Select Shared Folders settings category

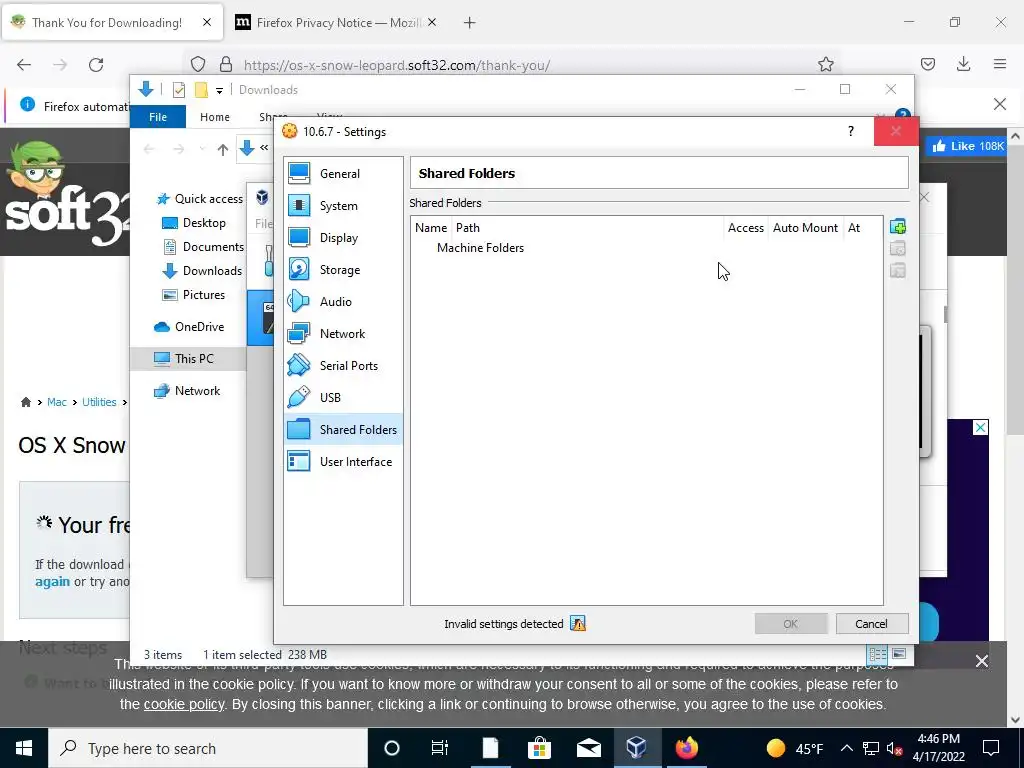point(343,430)
